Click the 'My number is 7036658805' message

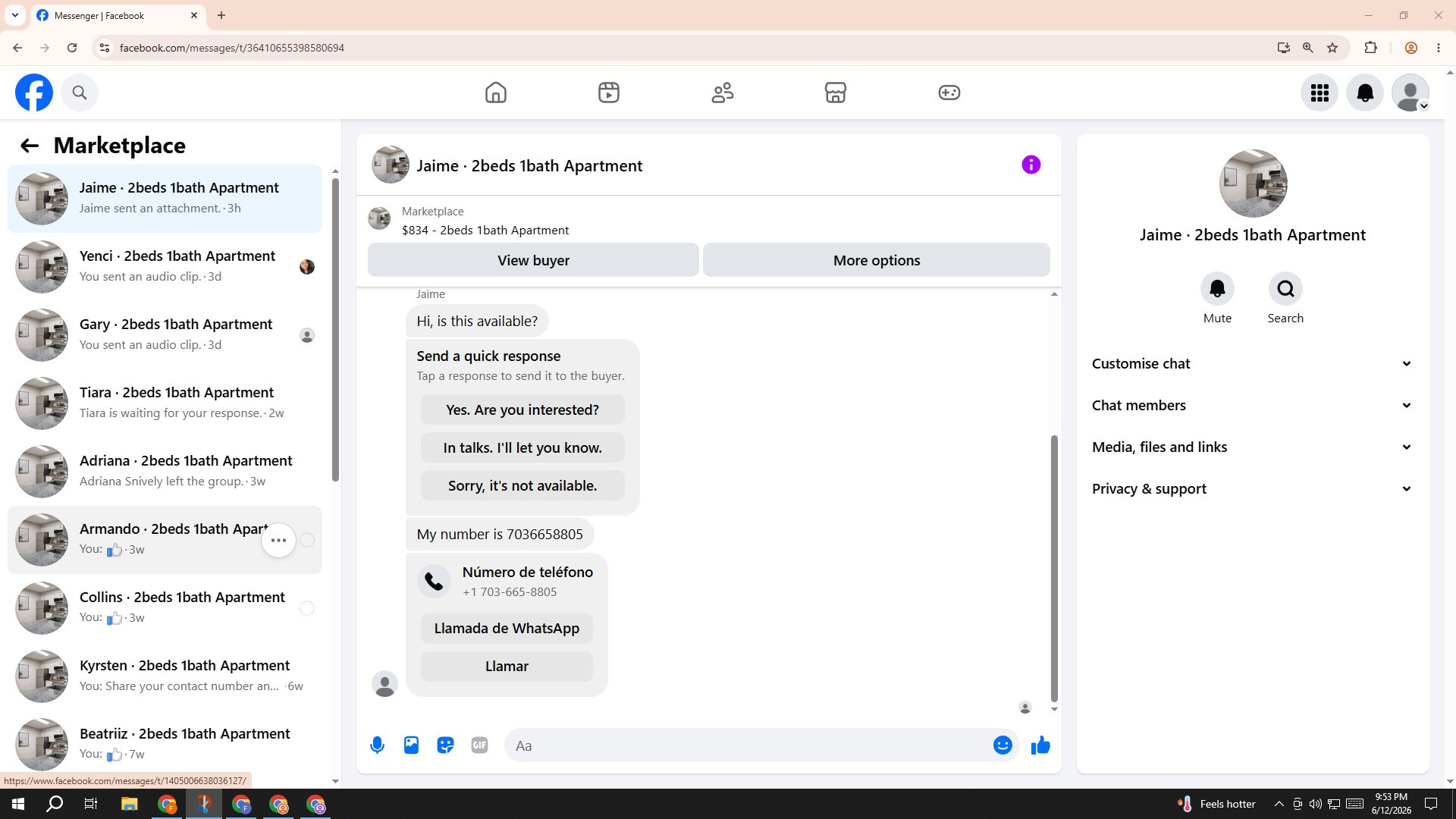coord(500,534)
